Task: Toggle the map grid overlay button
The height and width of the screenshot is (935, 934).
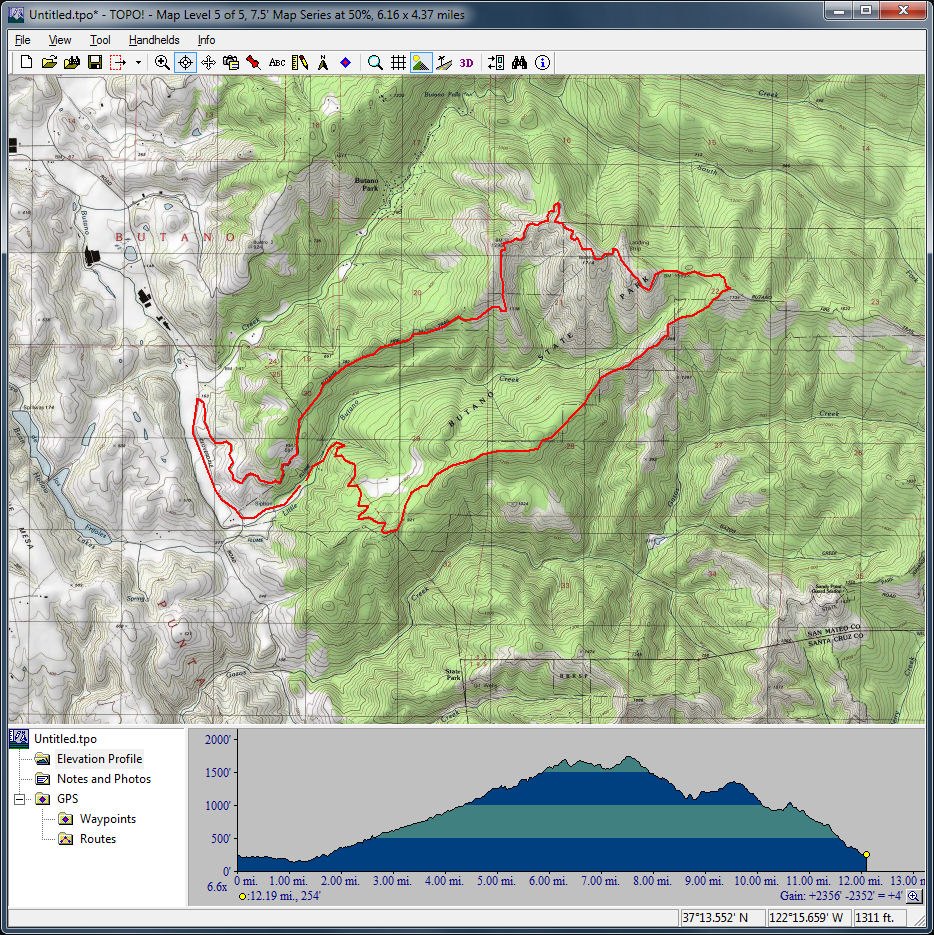Action: pyautogui.click(x=398, y=62)
